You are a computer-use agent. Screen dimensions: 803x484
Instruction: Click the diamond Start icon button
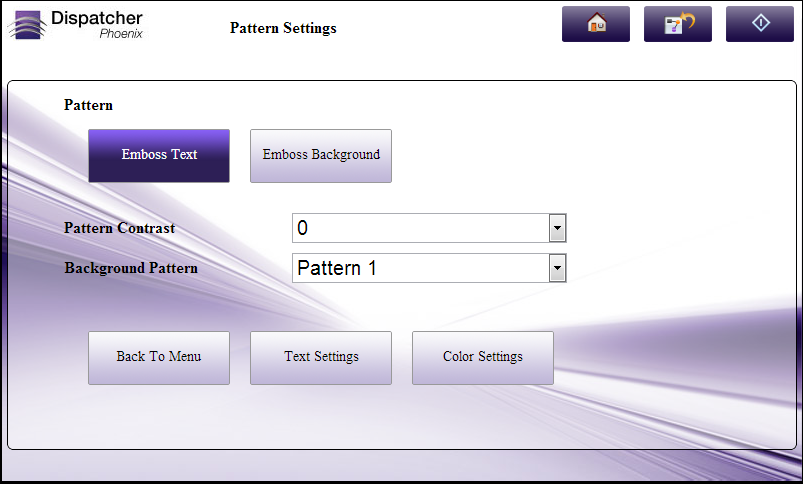(x=759, y=24)
